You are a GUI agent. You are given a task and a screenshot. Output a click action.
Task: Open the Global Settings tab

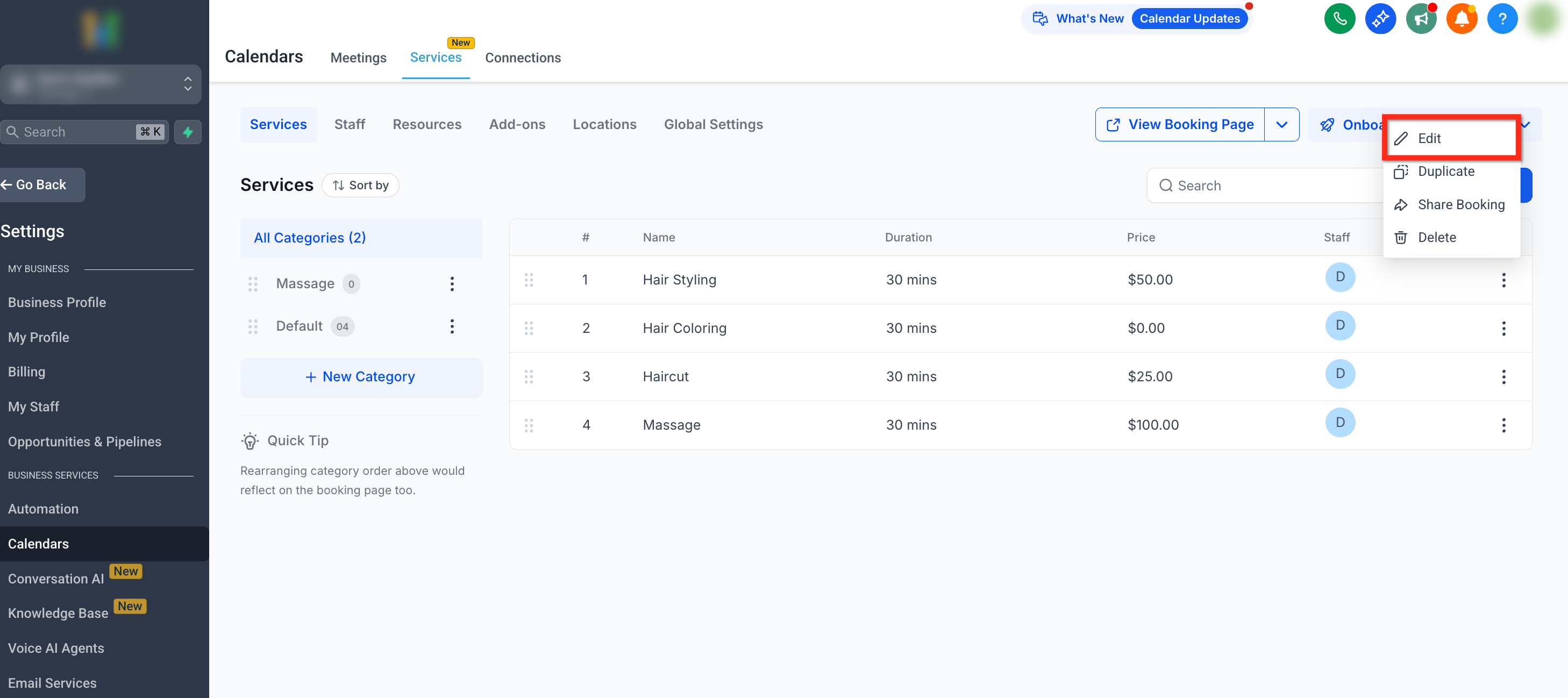pyautogui.click(x=713, y=125)
